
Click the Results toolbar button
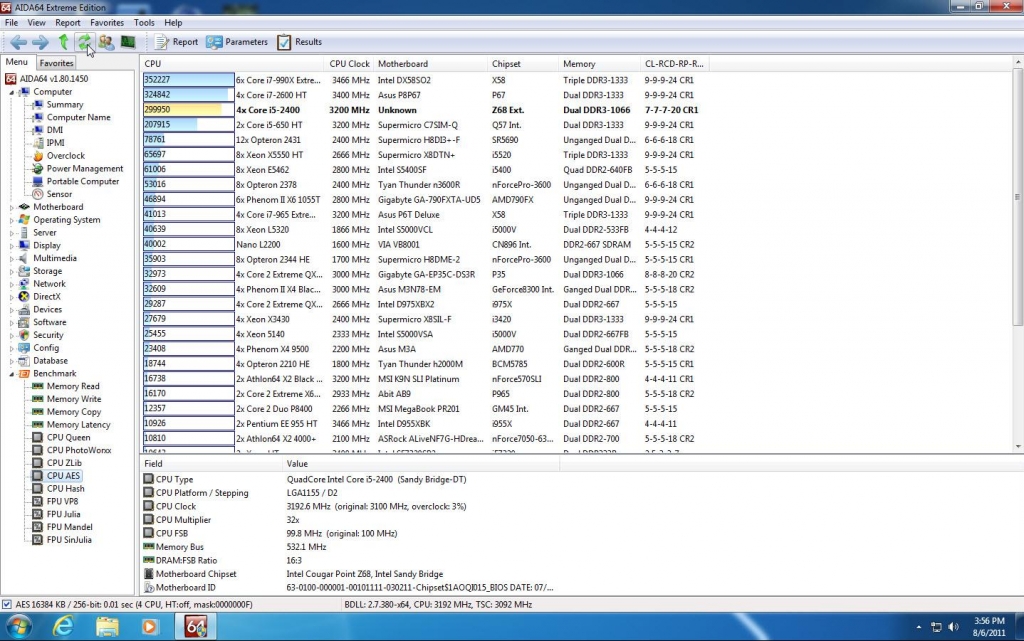pyautogui.click(x=299, y=42)
